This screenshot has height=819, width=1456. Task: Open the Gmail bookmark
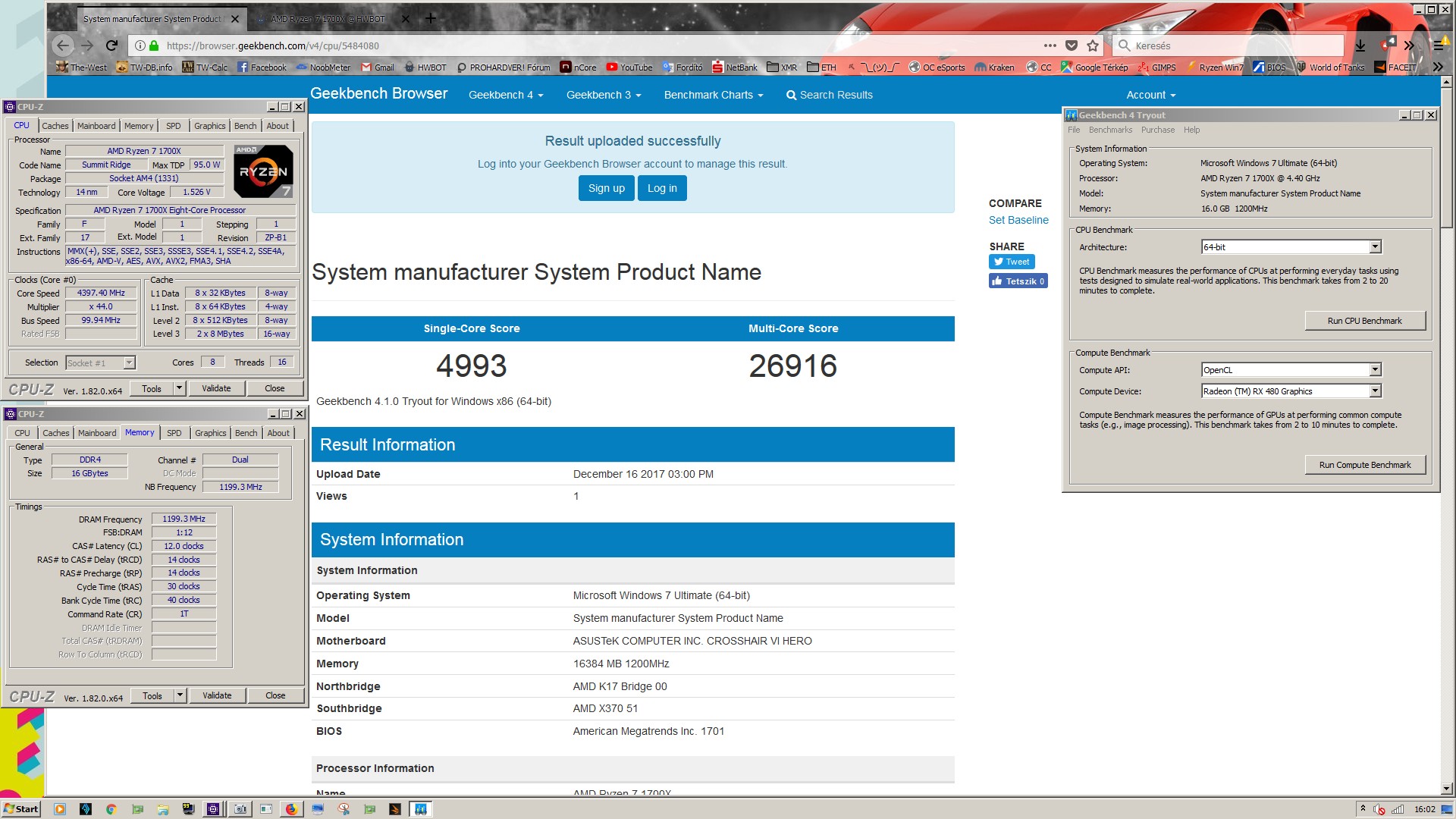(377, 67)
